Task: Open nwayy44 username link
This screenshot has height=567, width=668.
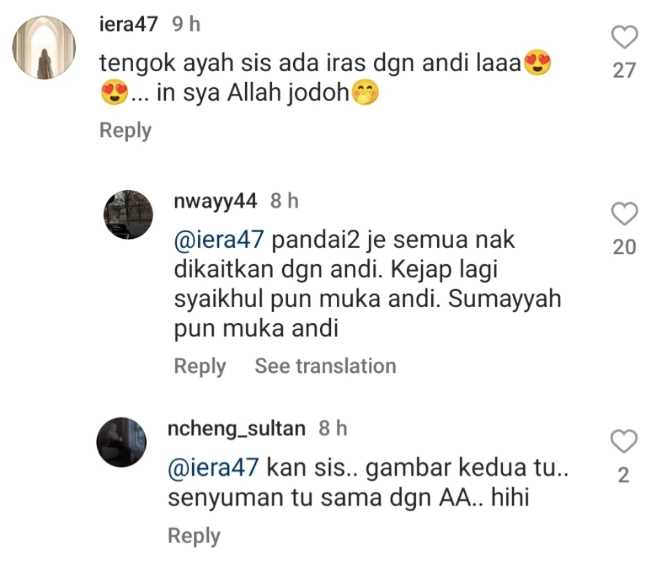Action: pos(216,201)
